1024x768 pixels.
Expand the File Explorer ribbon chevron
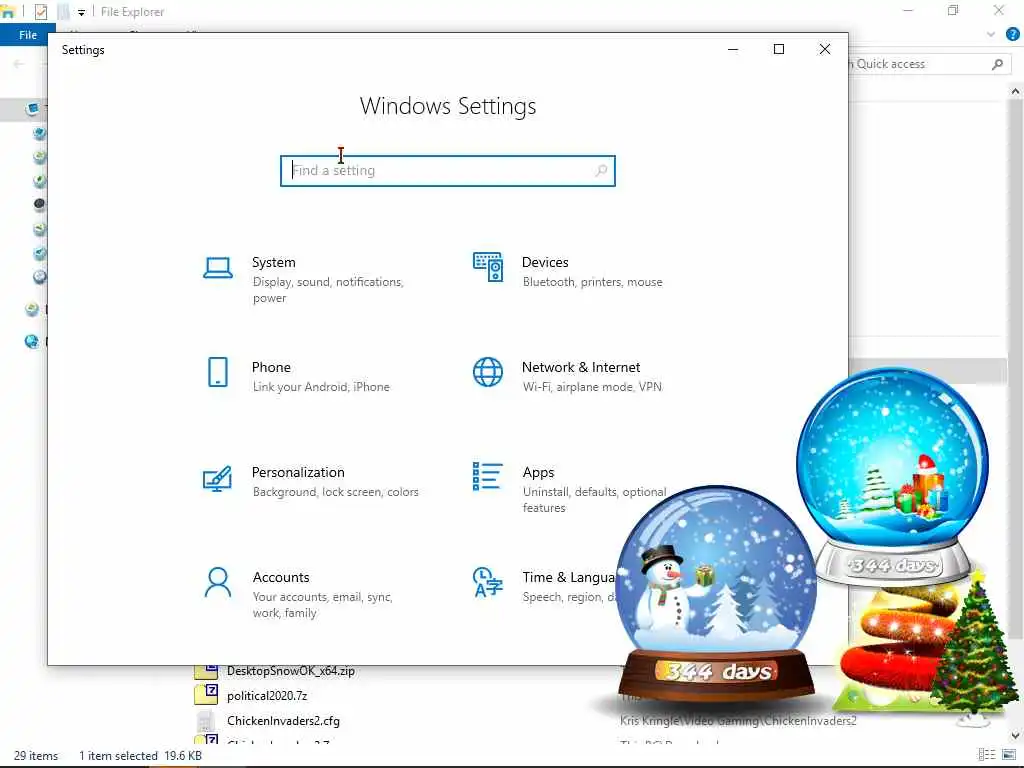click(991, 34)
